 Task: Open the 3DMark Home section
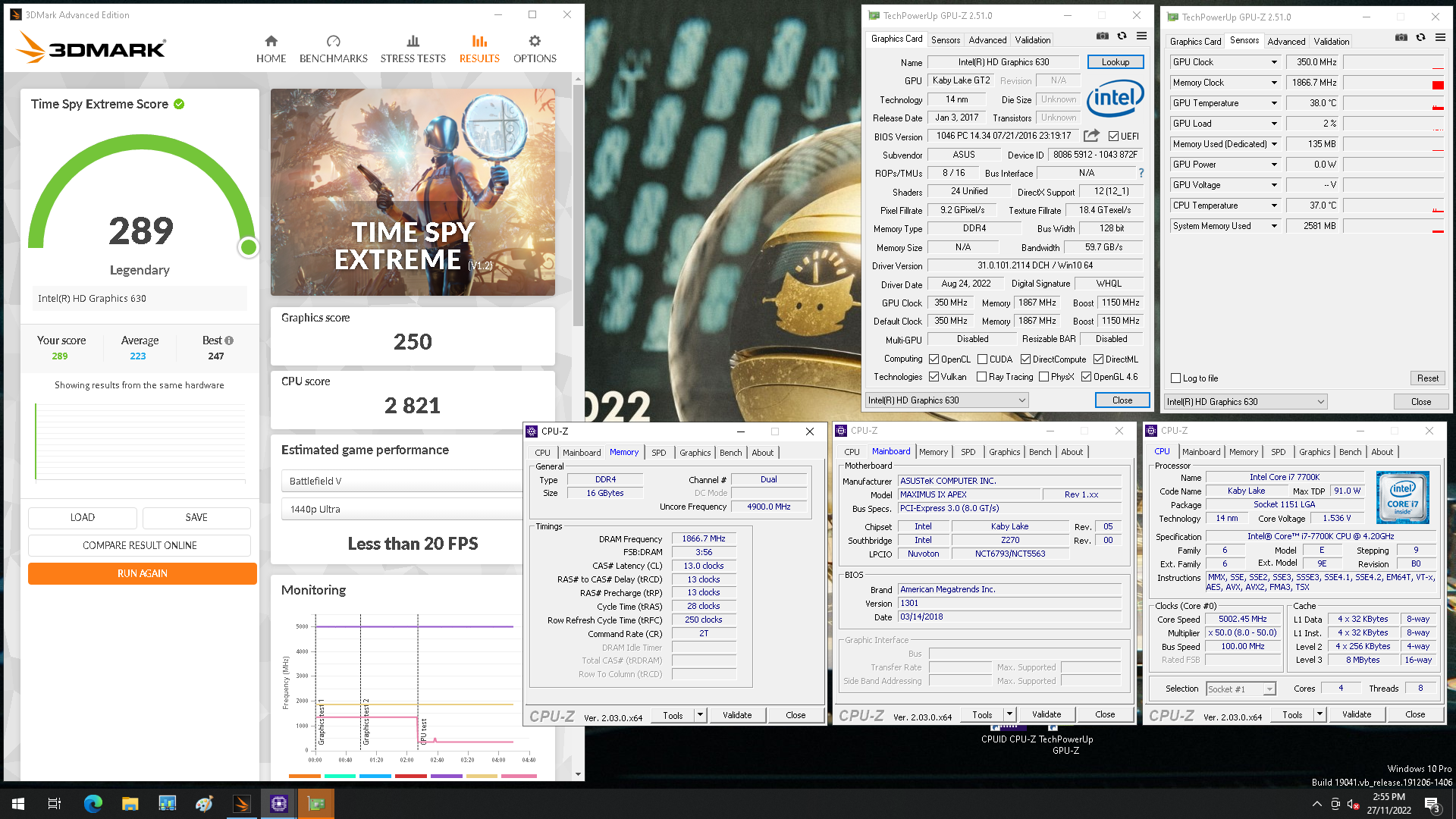pyautogui.click(x=271, y=49)
